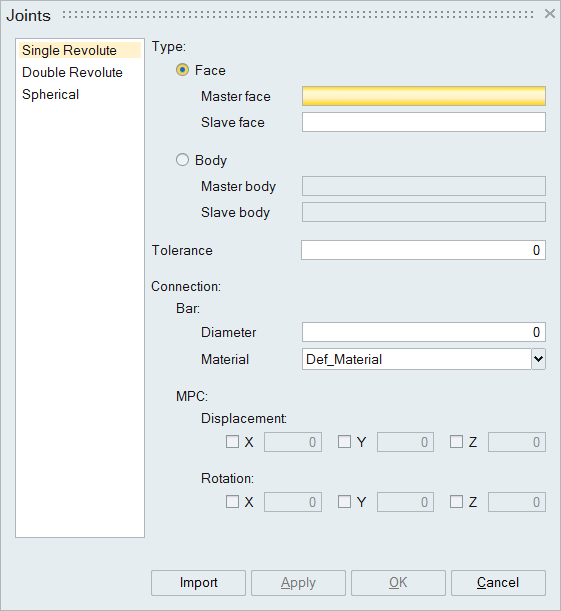Open the Material dropdown arrow
Image resolution: width=561 pixels, height=611 pixels.
click(x=538, y=359)
